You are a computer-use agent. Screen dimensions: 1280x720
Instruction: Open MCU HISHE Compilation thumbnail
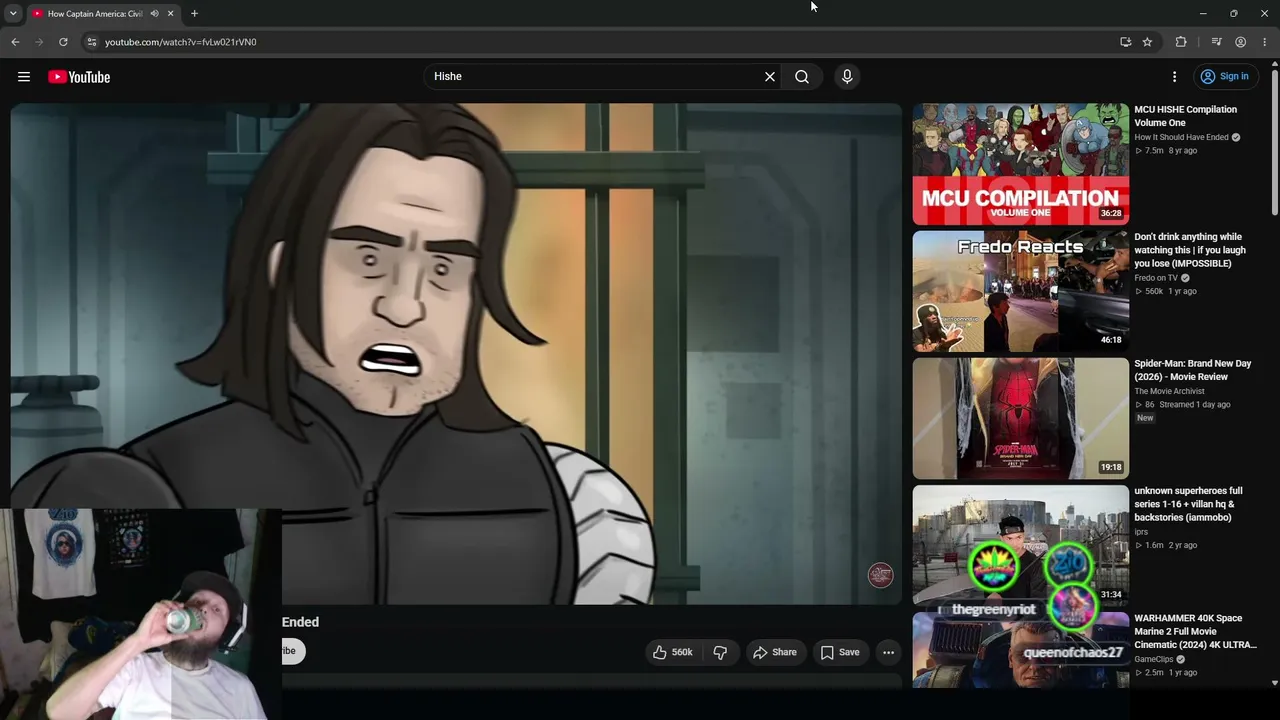(x=1020, y=164)
